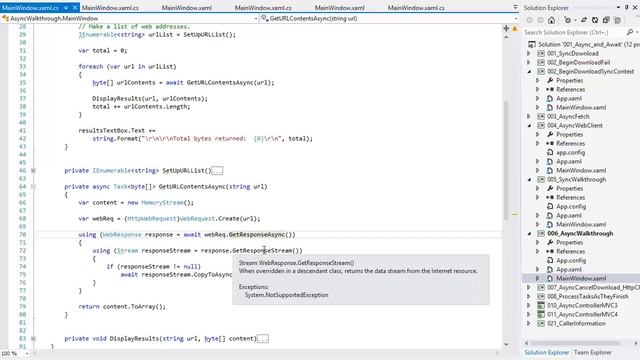Image resolution: width=640 pixels, height=360 pixels.
Task: Click MainWindow.xaml icon under 002_BeginDownloadSyncContext
Action: [x=550, y=107]
